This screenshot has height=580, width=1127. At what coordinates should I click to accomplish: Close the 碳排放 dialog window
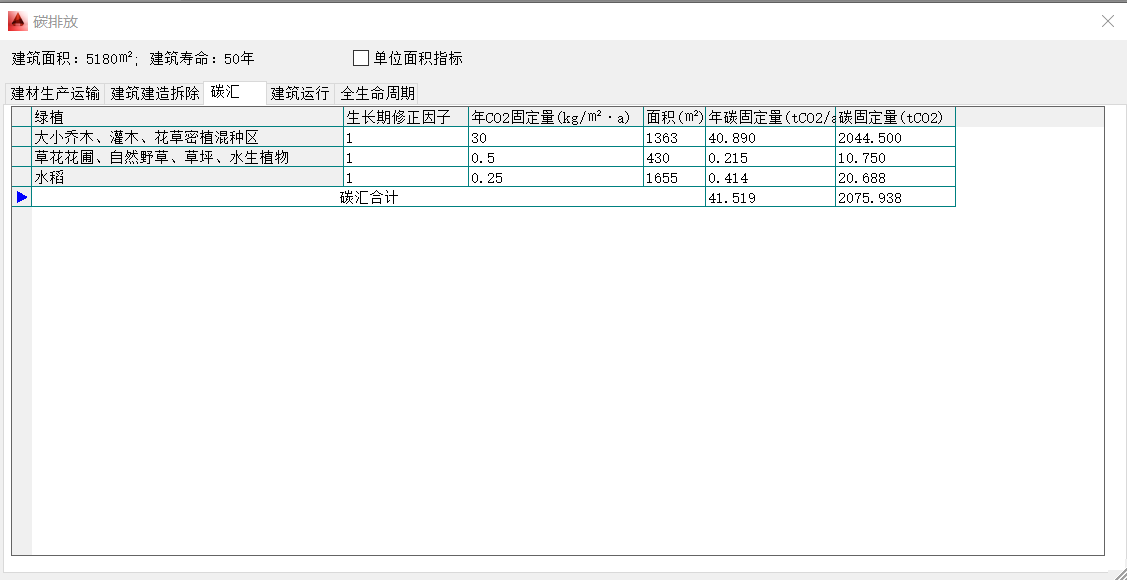point(1107,21)
